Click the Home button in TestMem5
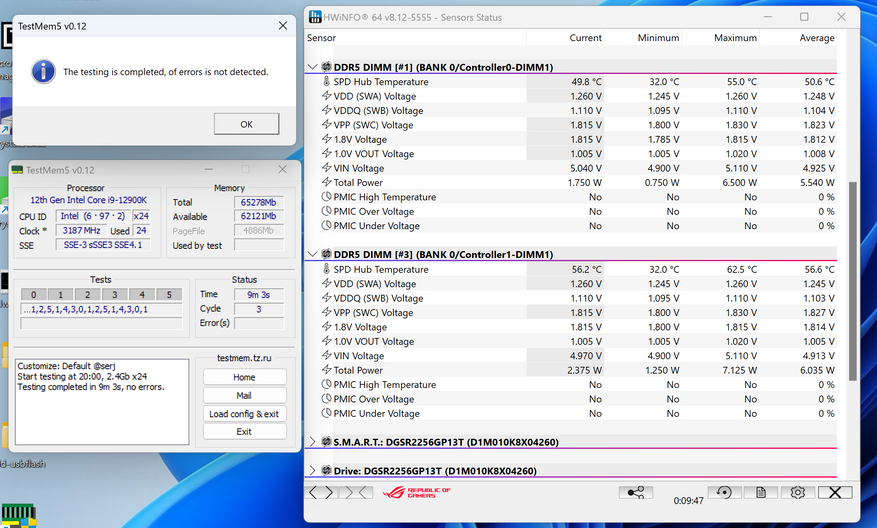Image resolution: width=877 pixels, height=528 pixels. coord(244,377)
